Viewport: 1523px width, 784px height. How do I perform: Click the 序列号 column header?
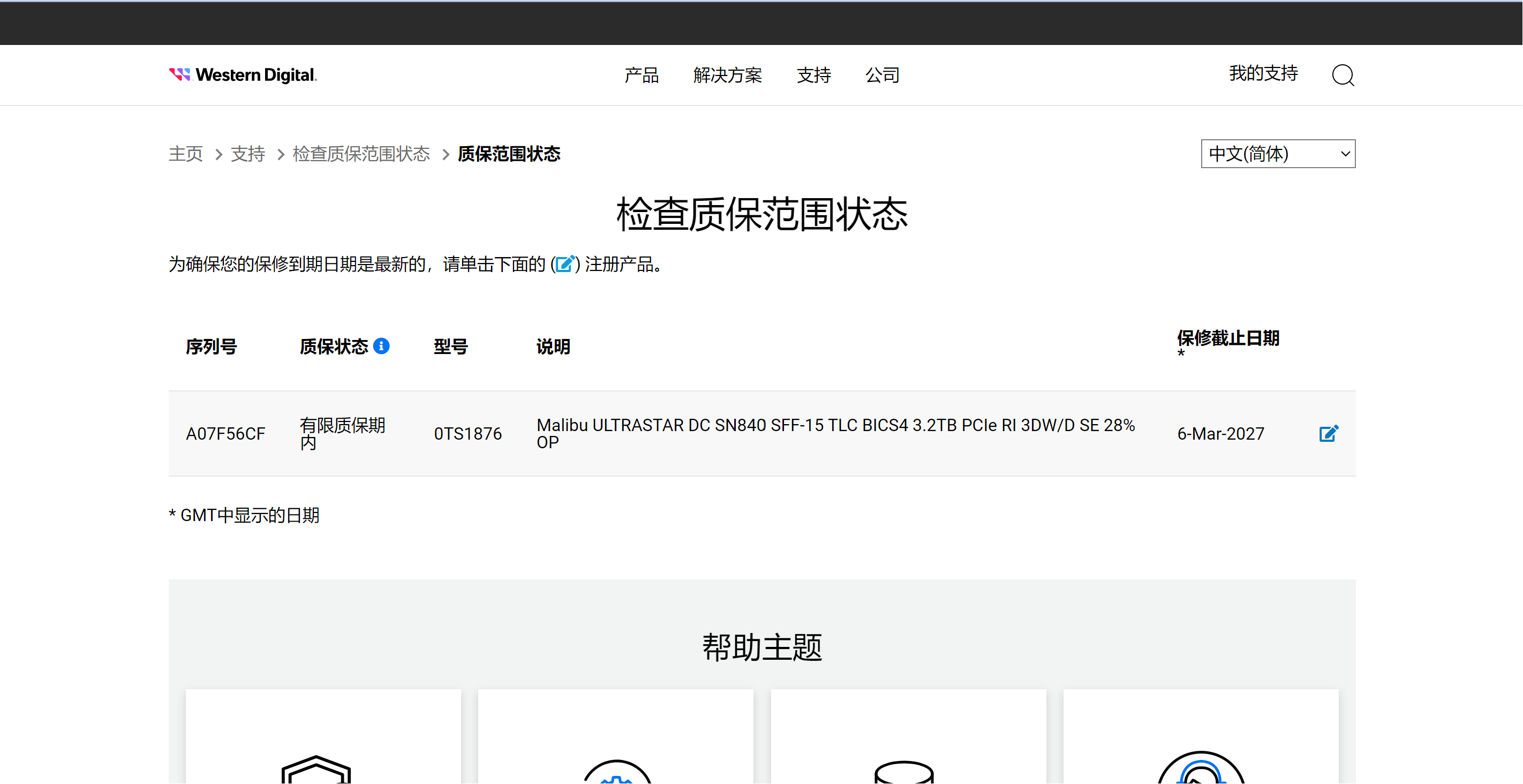[211, 346]
